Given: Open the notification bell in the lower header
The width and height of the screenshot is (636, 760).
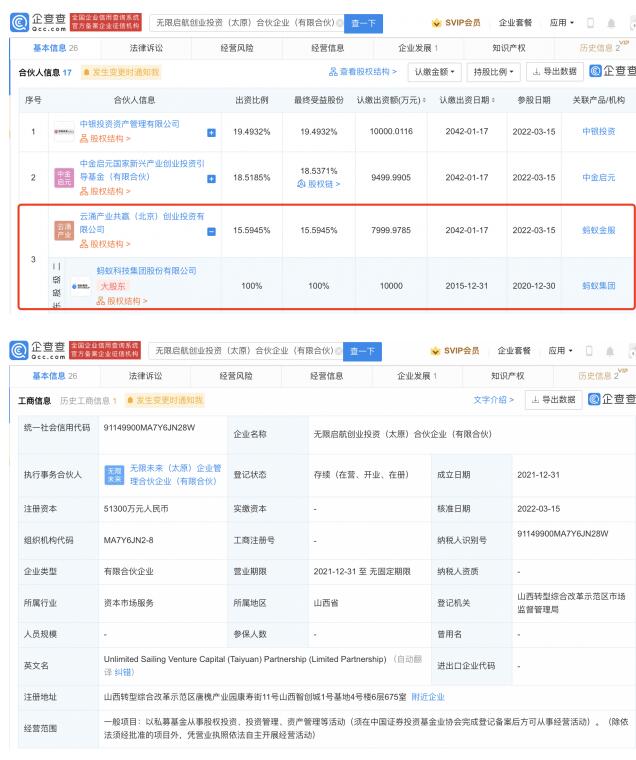Looking at the screenshot, I should click(610, 350).
